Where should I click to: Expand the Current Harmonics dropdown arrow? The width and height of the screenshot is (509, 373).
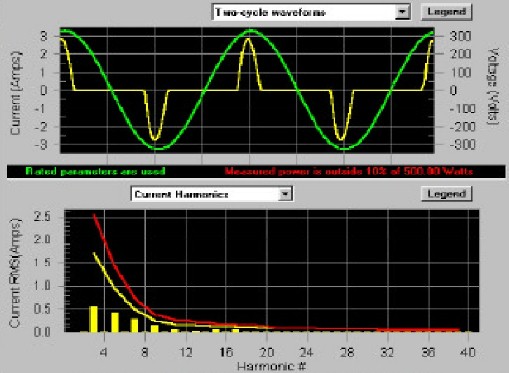pyautogui.click(x=285, y=194)
